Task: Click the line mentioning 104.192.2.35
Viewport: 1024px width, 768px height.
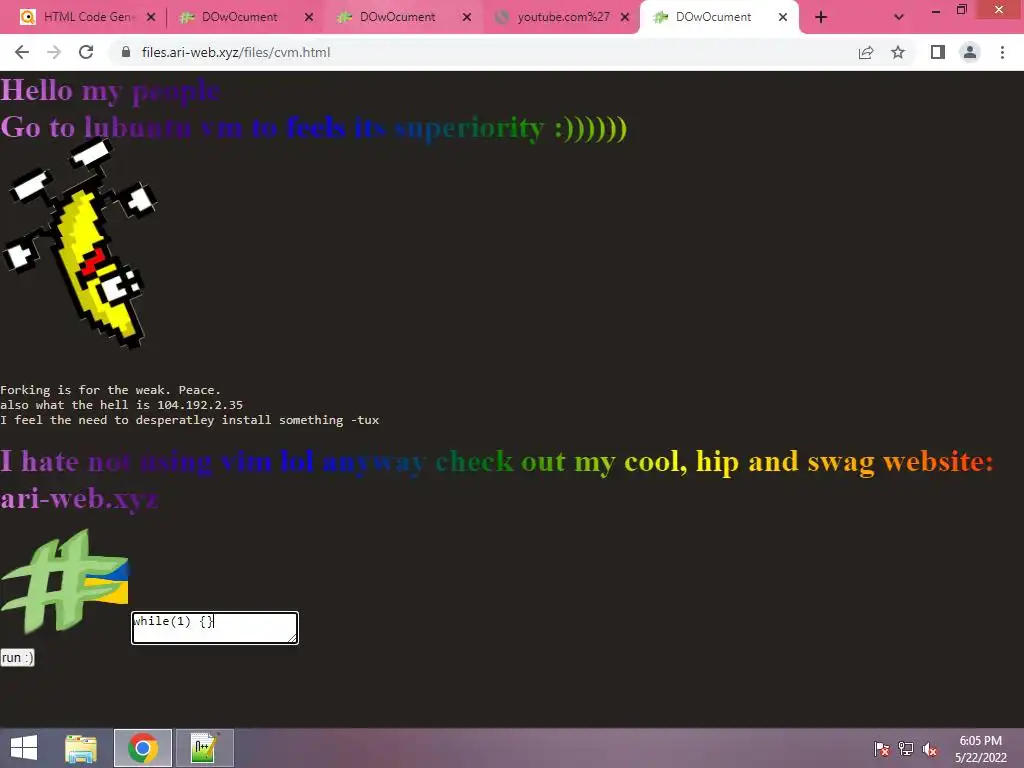Action: 121,405
